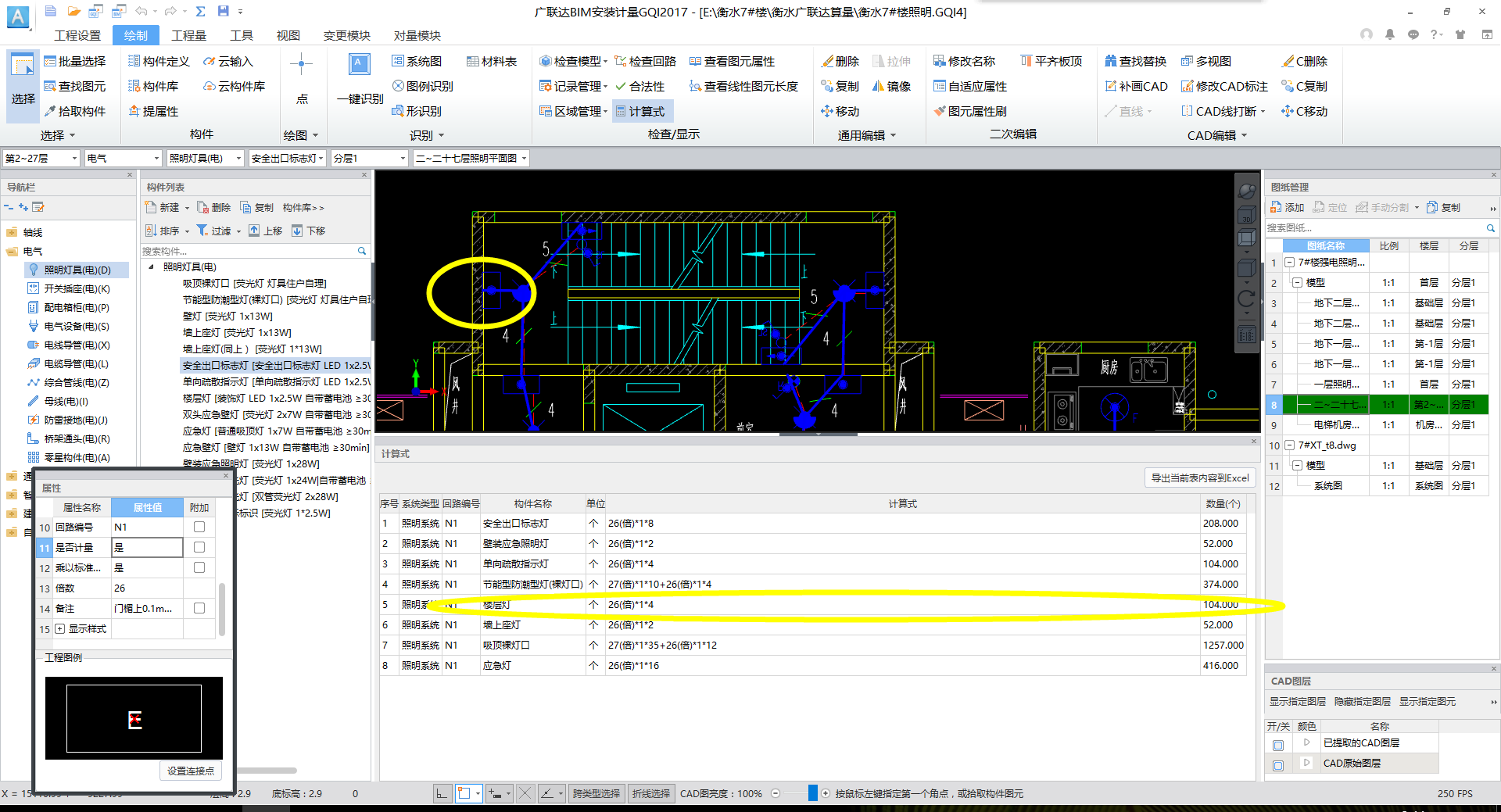Viewport: 1501px width, 812px height.
Task: Select 配电箱柜(电)(P) in navigation
Action: [x=76, y=307]
